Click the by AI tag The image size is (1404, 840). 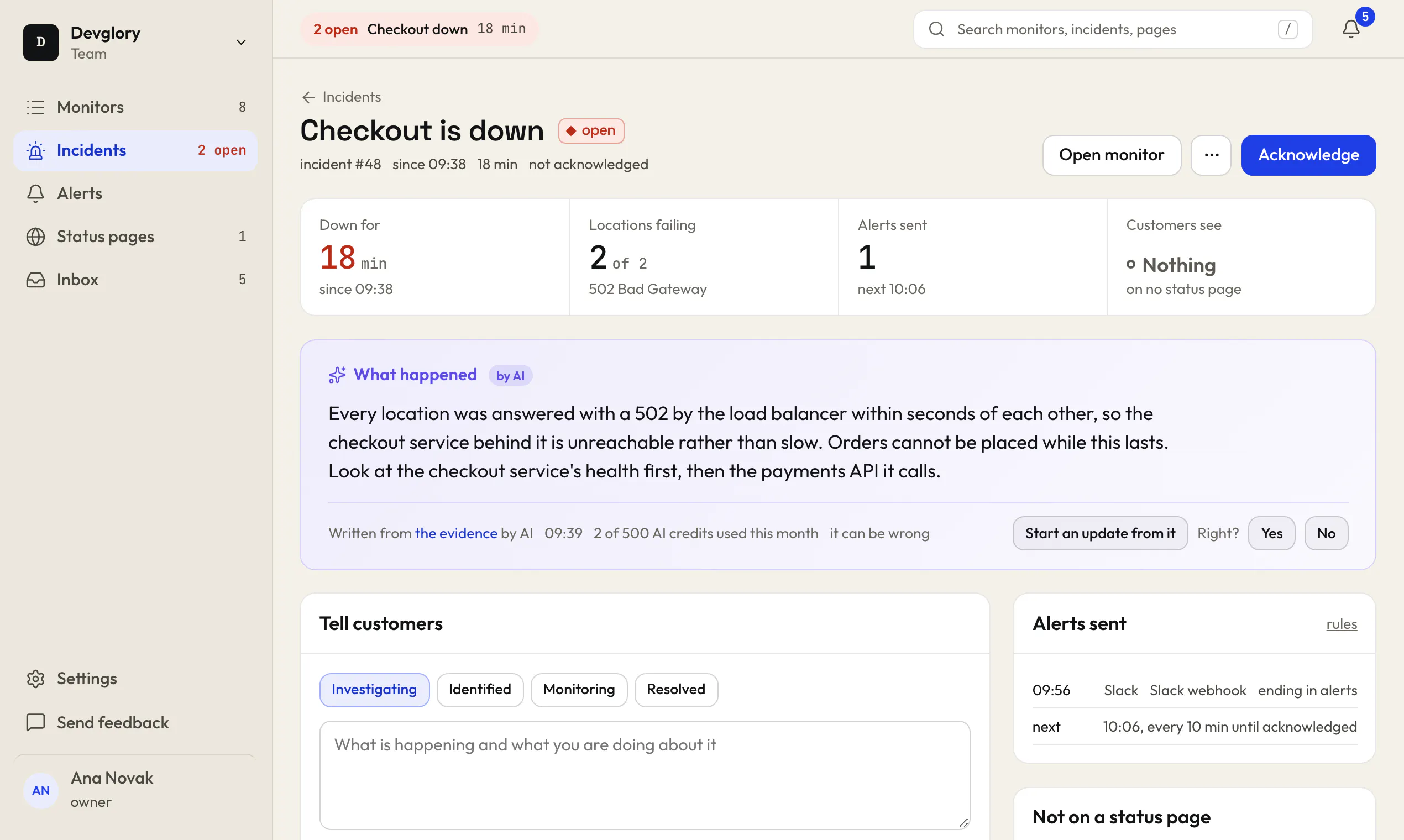510,376
